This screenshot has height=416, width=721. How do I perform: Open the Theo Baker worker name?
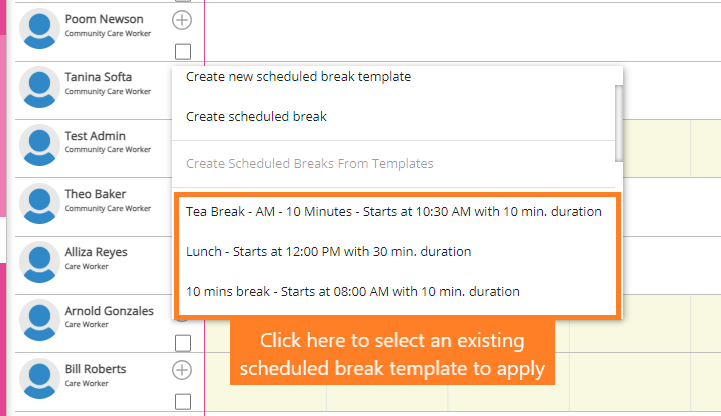coord(95,194)
